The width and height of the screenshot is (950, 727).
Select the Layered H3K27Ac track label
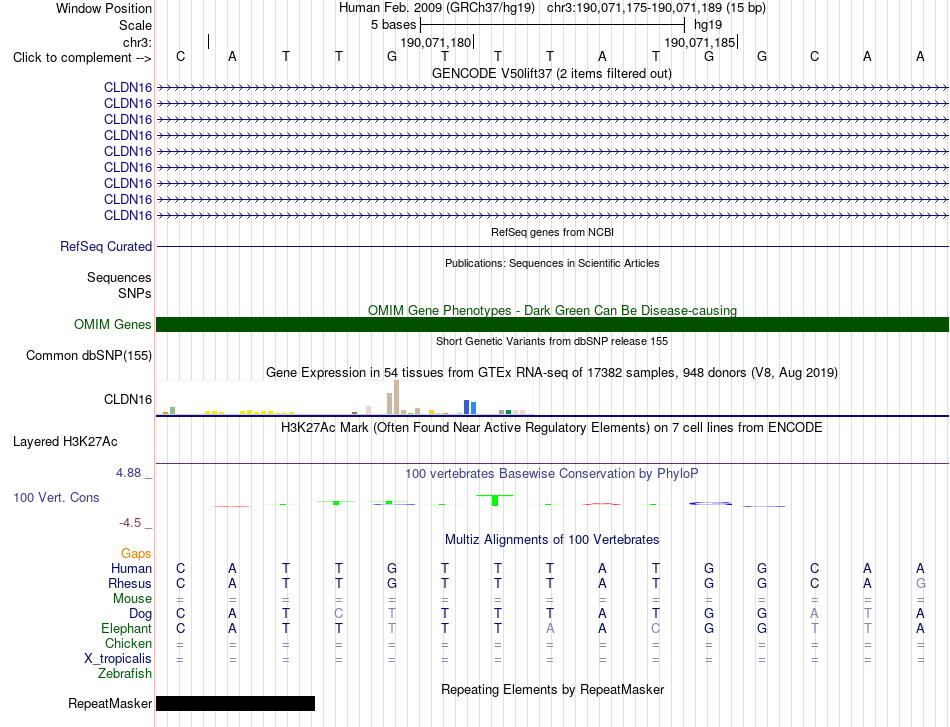click(65, 442)
